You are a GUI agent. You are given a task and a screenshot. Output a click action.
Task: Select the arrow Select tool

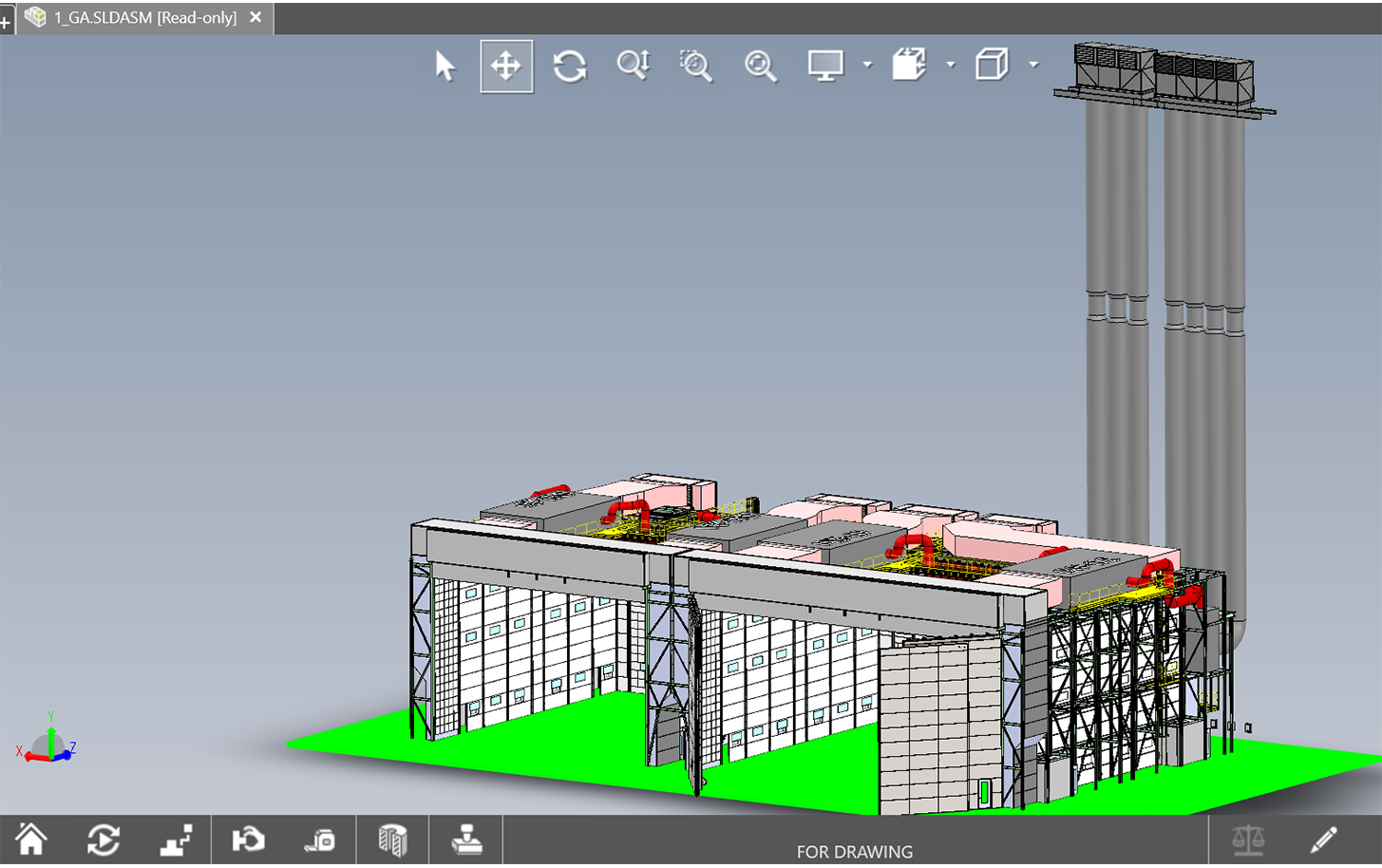445,66
